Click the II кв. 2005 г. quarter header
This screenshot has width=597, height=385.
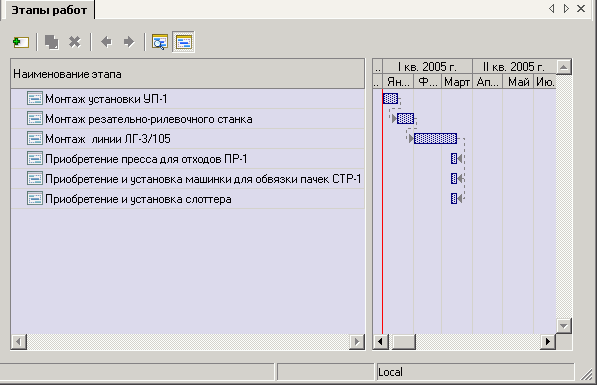(514, 67)
